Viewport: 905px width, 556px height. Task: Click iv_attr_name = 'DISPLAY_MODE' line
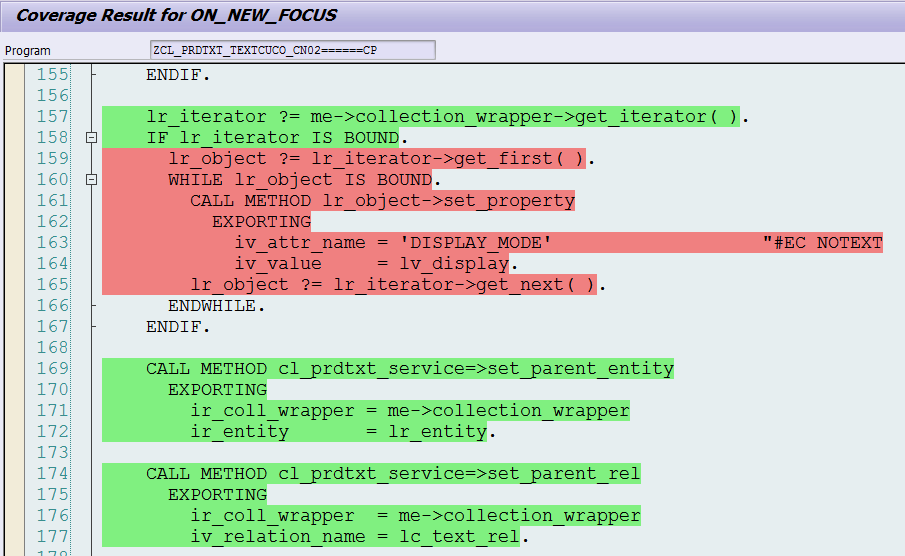[x=392, y=242]
